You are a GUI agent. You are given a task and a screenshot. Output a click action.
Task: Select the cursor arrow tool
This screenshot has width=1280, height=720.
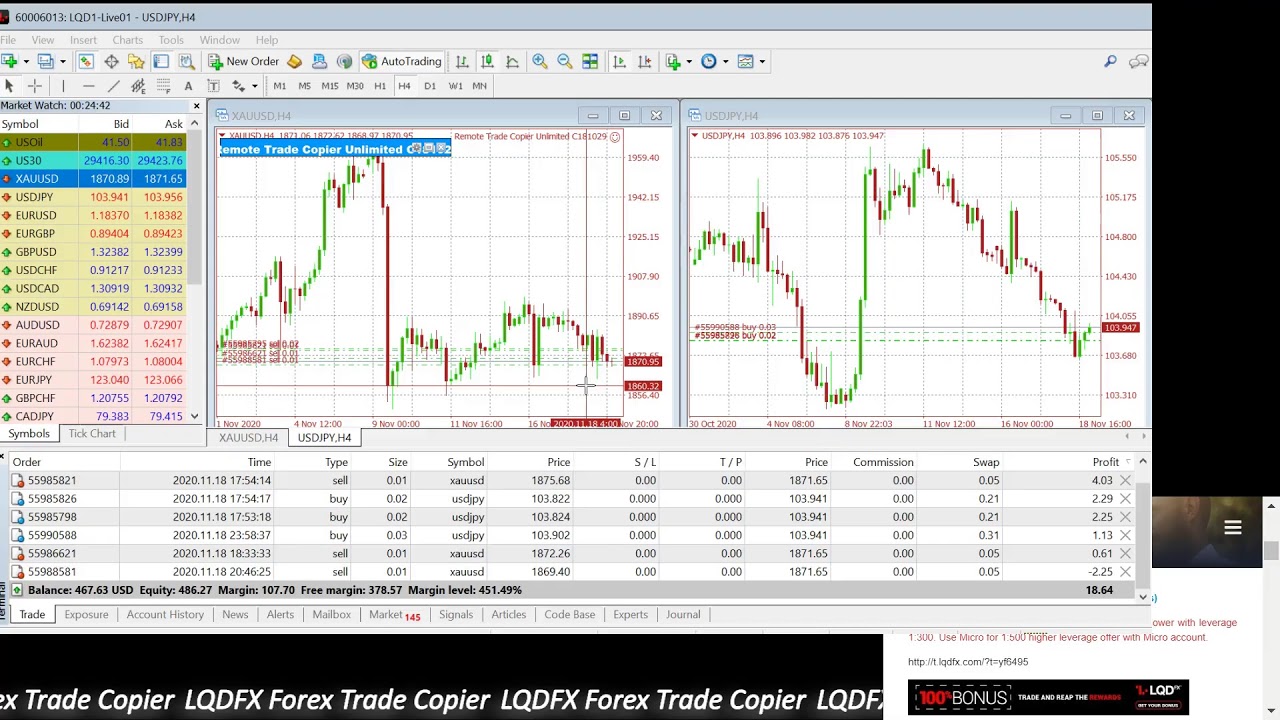[x=10, y=86]
